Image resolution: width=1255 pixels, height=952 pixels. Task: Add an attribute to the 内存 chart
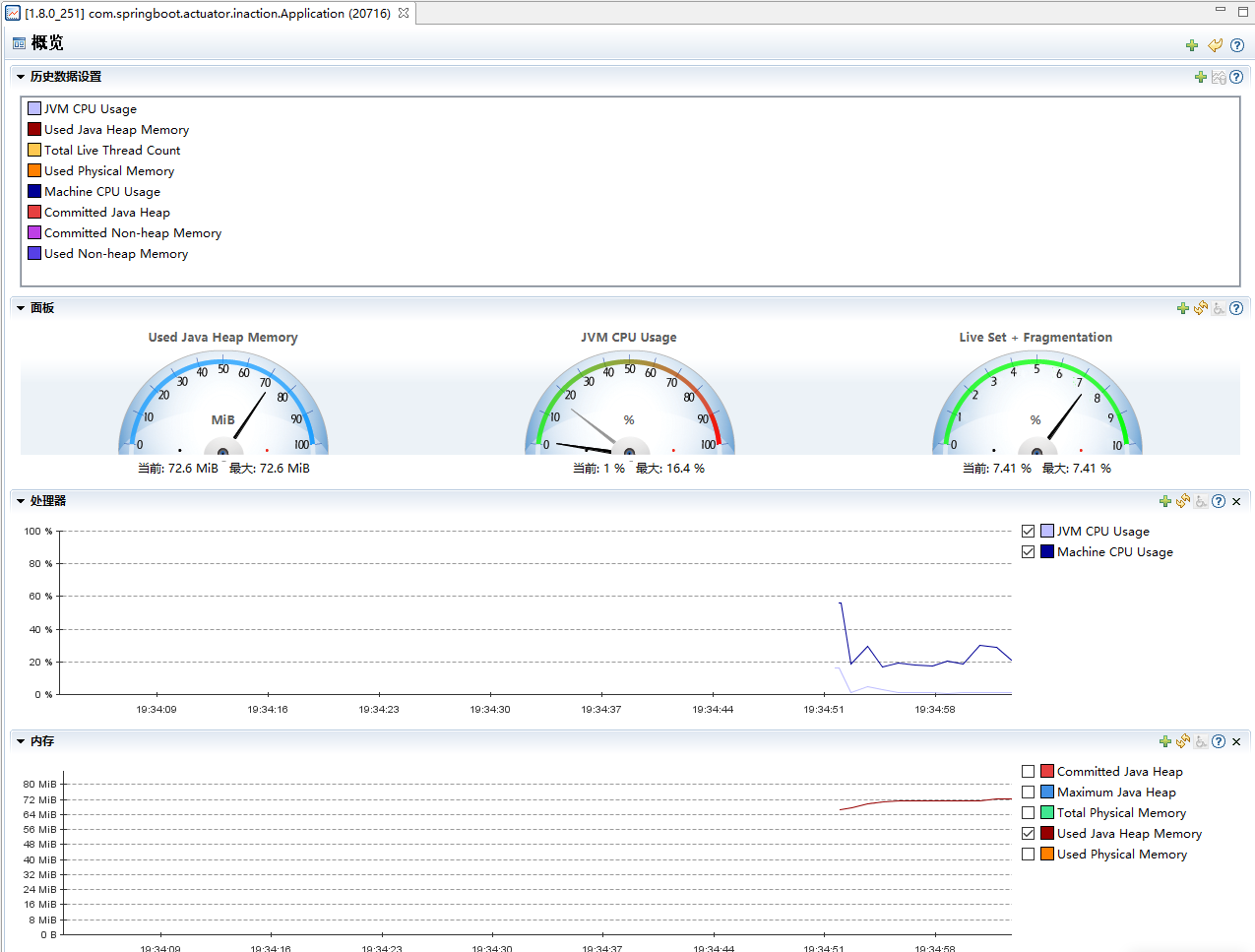[1164, 741]
